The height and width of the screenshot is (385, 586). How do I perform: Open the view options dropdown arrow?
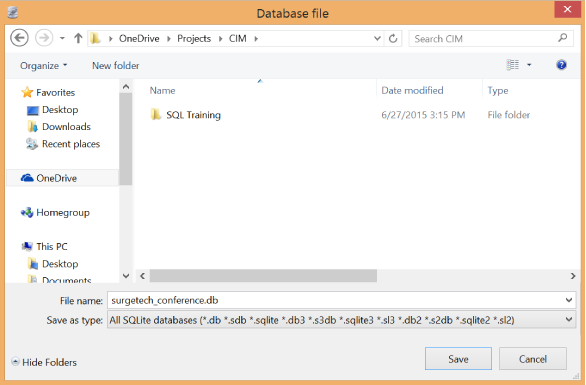click(x=529, y=65)
